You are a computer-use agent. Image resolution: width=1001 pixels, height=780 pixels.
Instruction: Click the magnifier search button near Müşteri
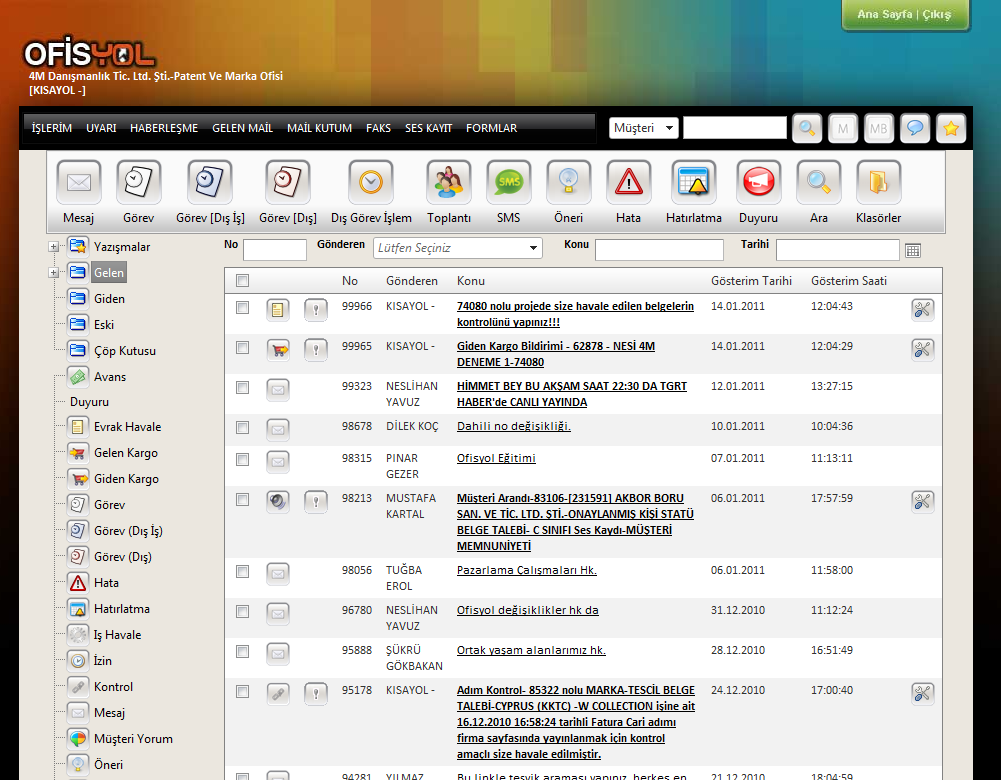[807, 128]
